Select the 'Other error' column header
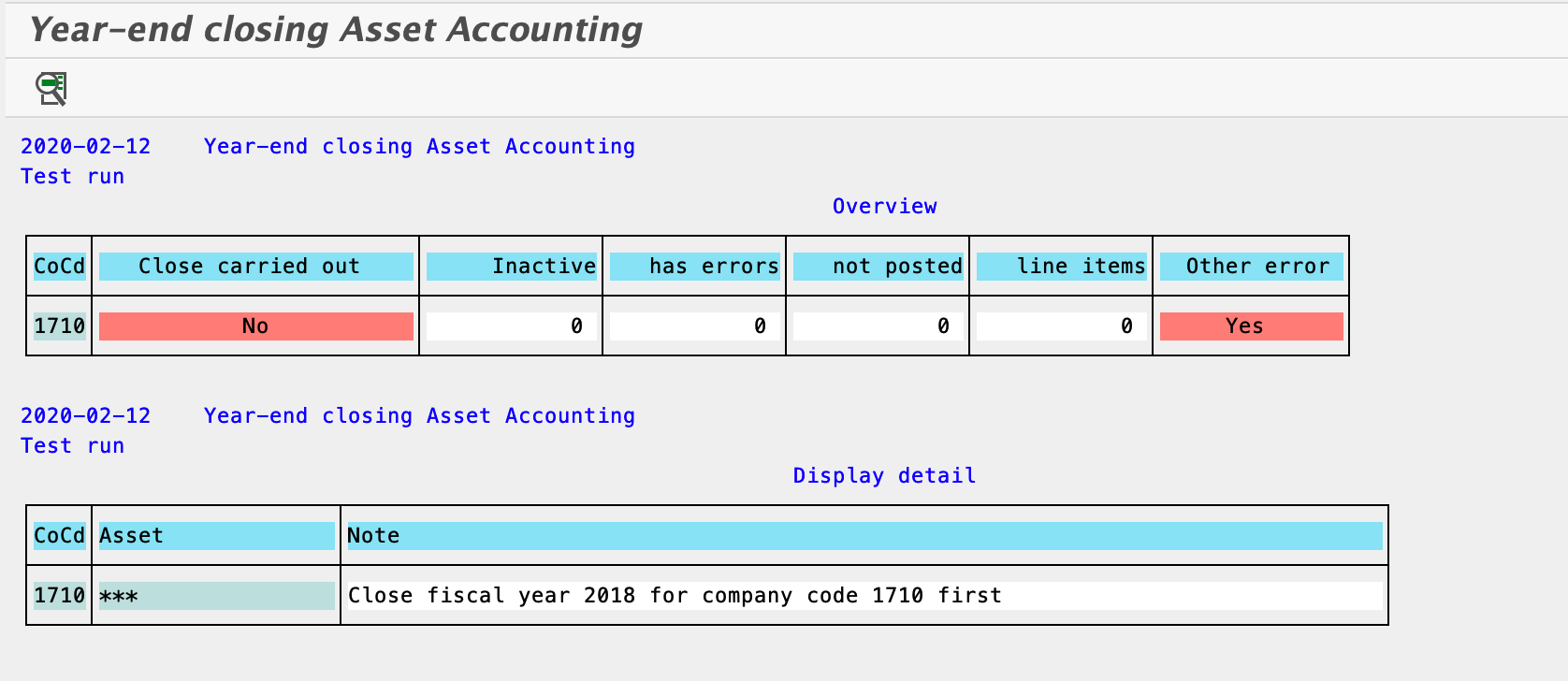This screenshot has height=681, width=1568. click(1251, 267)
